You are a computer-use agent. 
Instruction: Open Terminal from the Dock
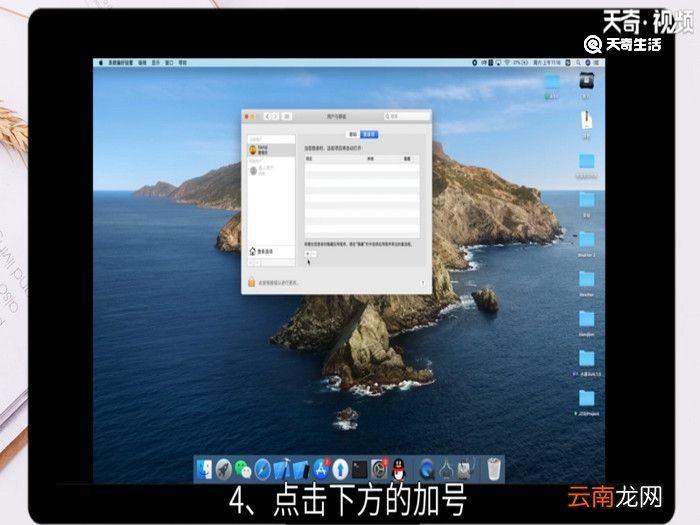(359, 469)
